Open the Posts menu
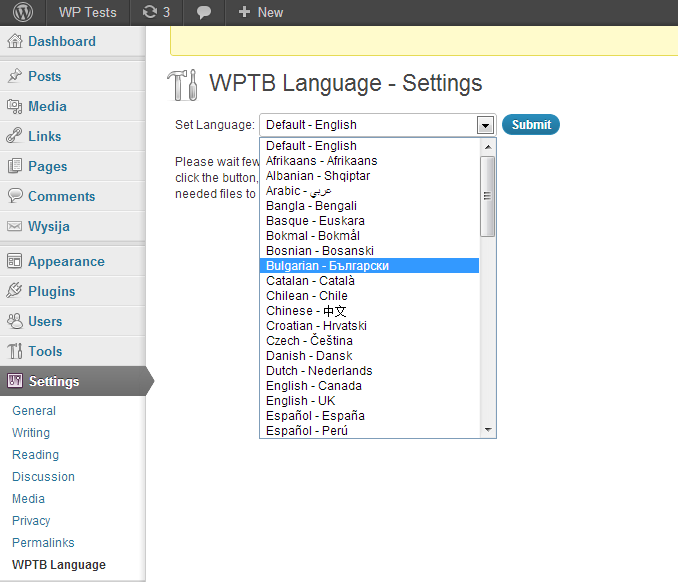 tap(45, 76)
